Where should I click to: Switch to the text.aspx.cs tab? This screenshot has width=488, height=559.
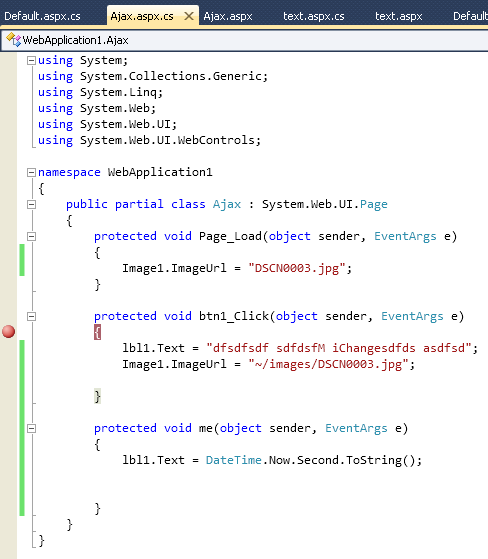tap(314, 16)
